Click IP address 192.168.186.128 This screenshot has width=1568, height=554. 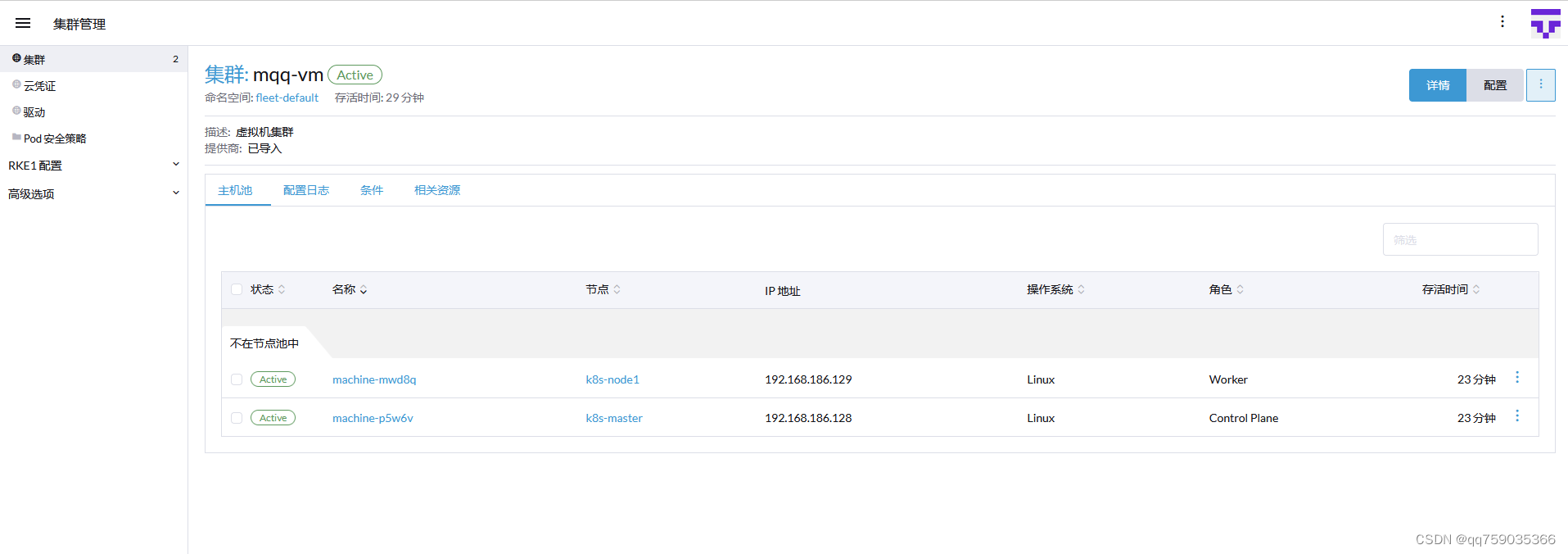(808, 418)
